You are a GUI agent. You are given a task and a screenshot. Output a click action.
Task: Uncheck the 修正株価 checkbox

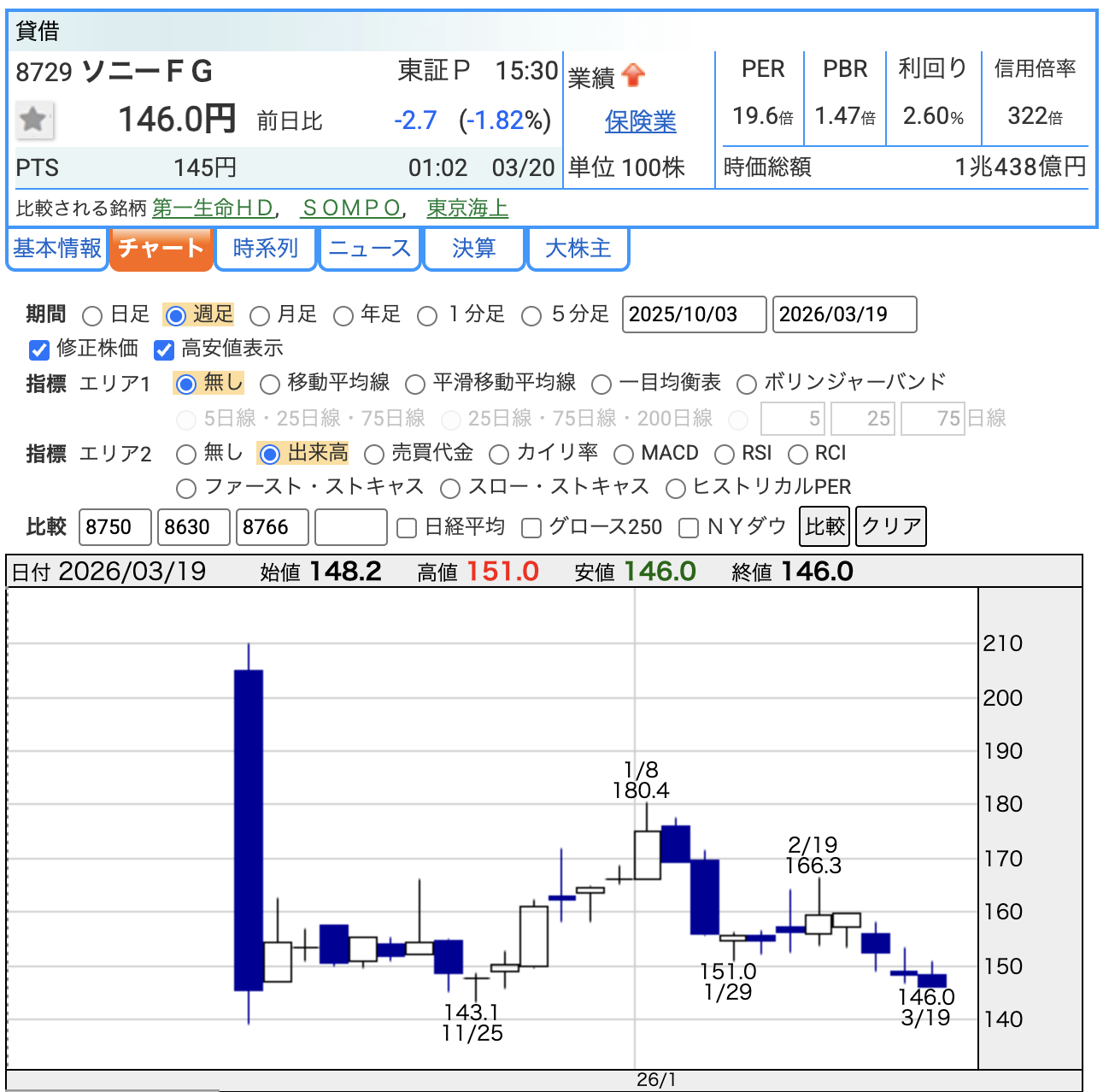point(39,349)
